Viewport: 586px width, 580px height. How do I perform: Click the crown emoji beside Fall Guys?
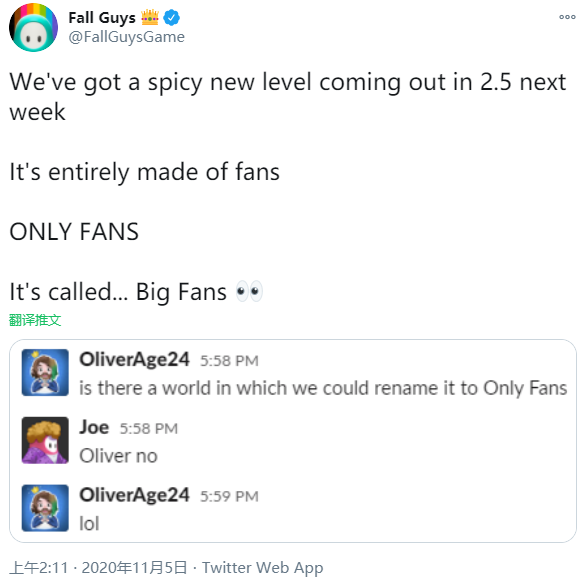(x=150, y=17)
